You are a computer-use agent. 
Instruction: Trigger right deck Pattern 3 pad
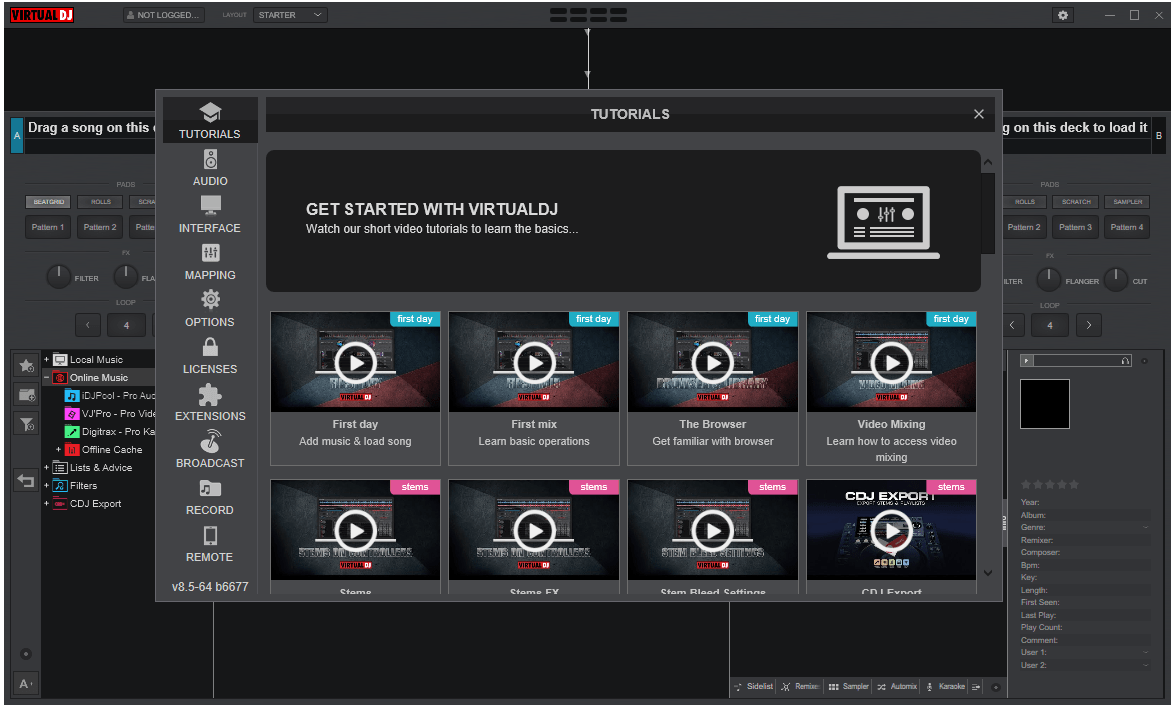coord(1075,227)
